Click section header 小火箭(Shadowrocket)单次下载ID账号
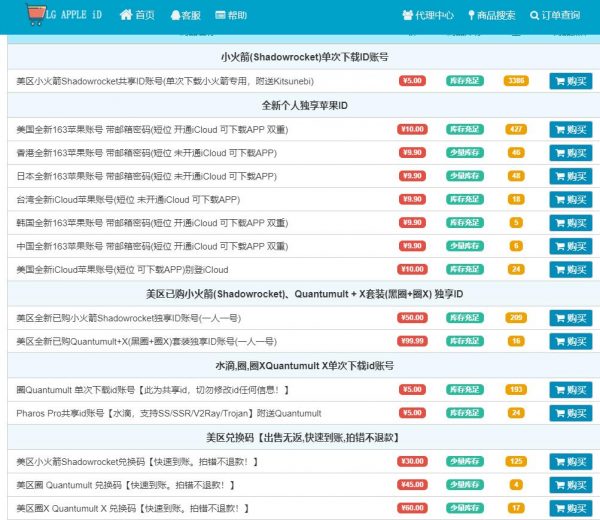Image resolution: width=600 pixels, height=520 pixels. tap(305, 57)
